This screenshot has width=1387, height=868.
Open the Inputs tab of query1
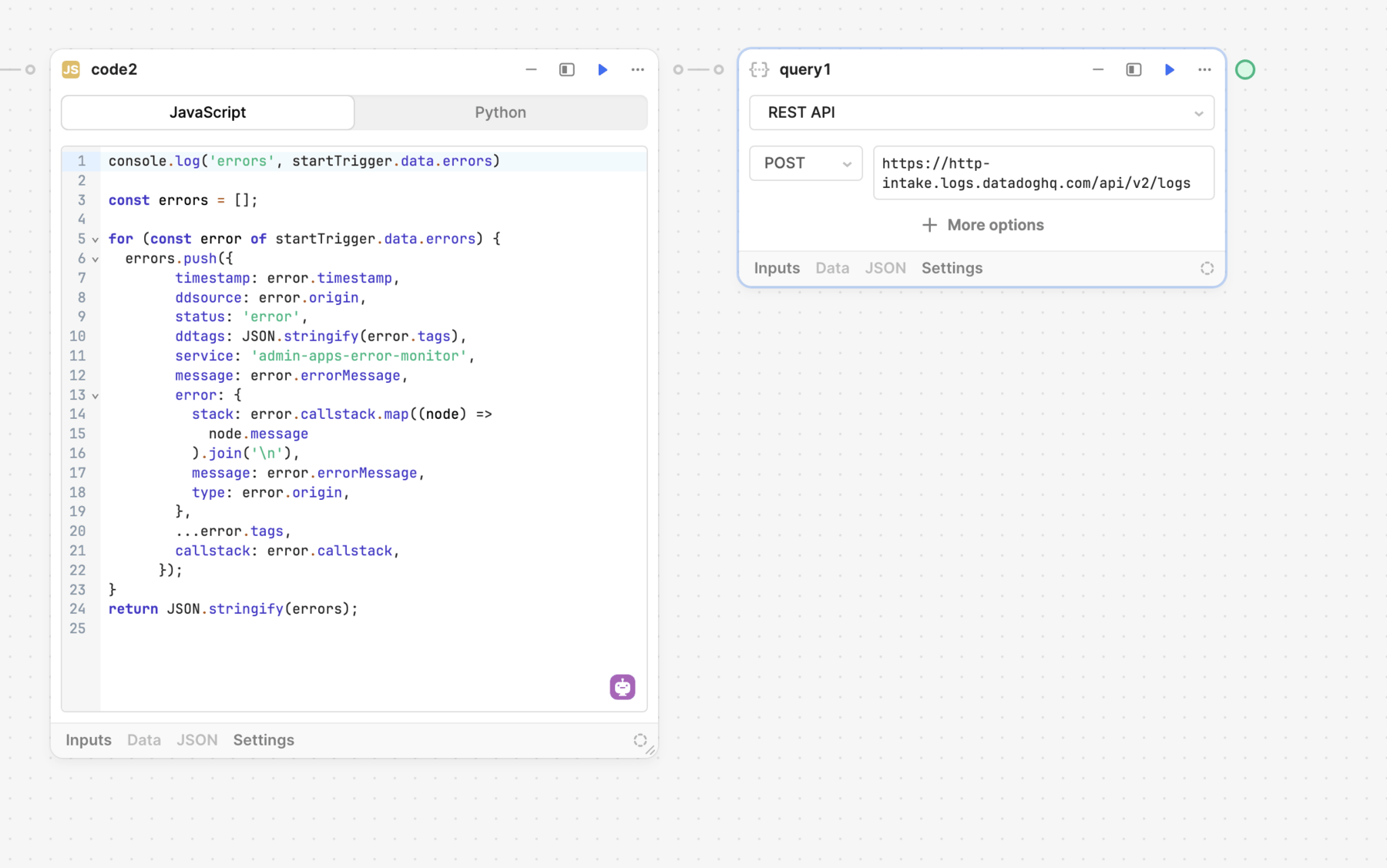[x=777, y=268]
